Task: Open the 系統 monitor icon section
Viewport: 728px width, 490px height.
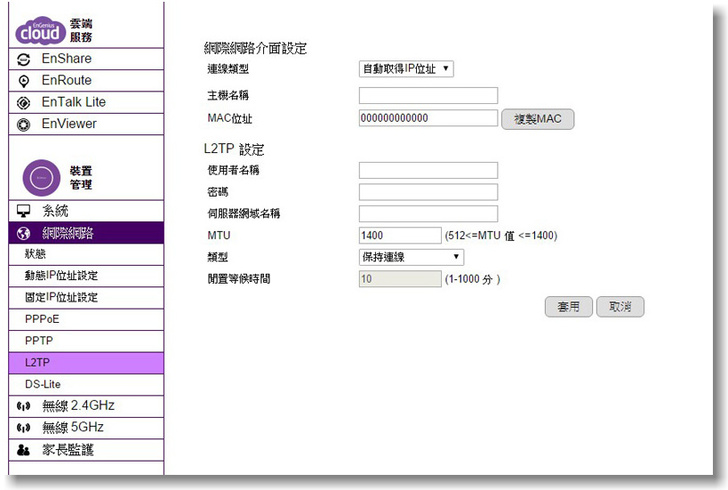Action: (25, 211)
